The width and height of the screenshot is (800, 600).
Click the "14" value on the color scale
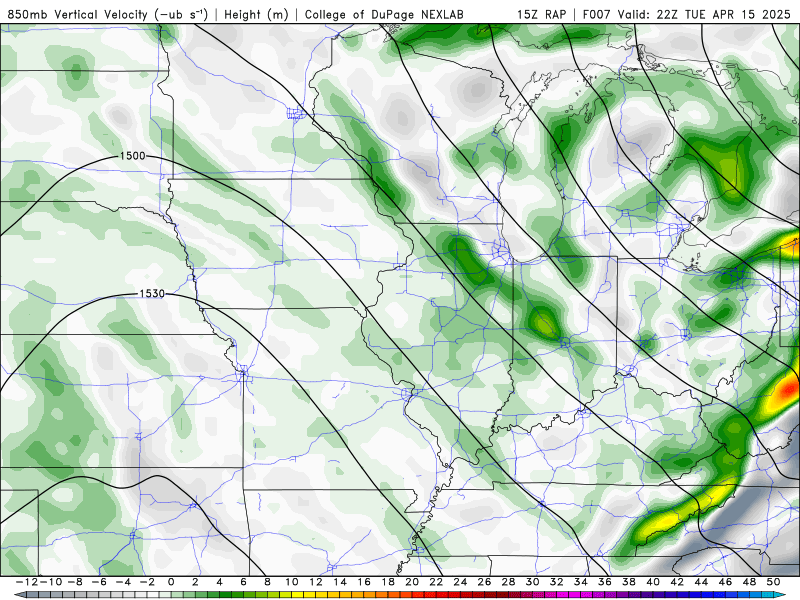click(340, 582)
